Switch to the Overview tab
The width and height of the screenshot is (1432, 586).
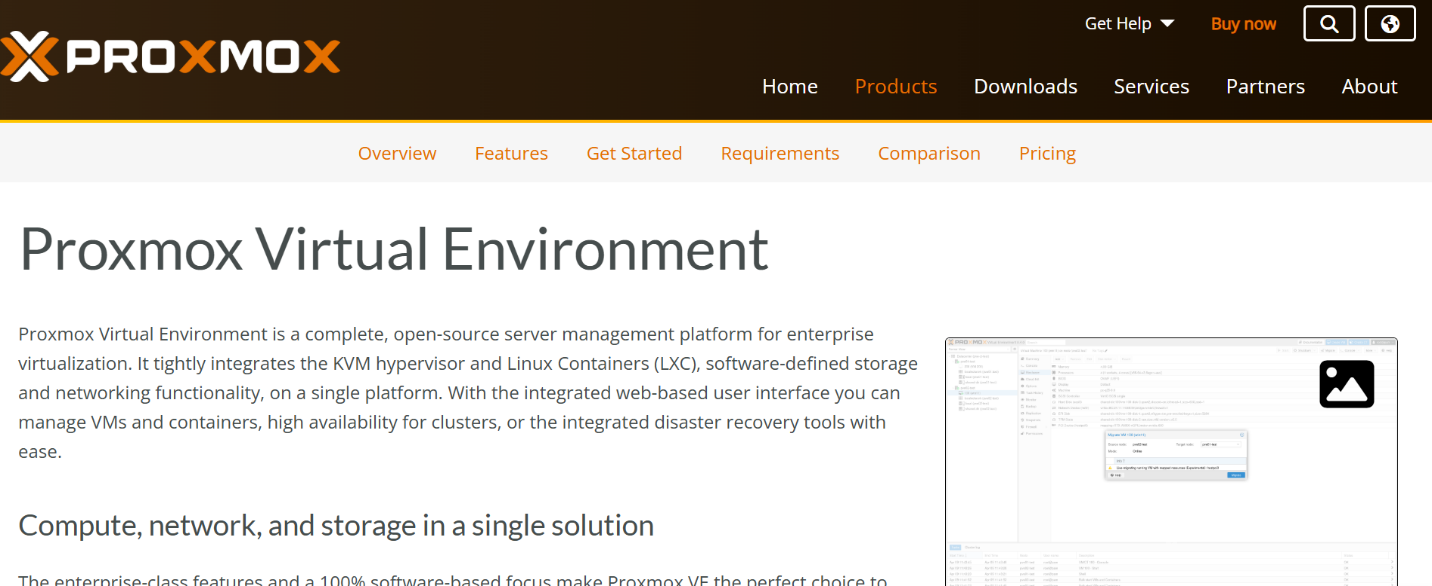point(397,153)
